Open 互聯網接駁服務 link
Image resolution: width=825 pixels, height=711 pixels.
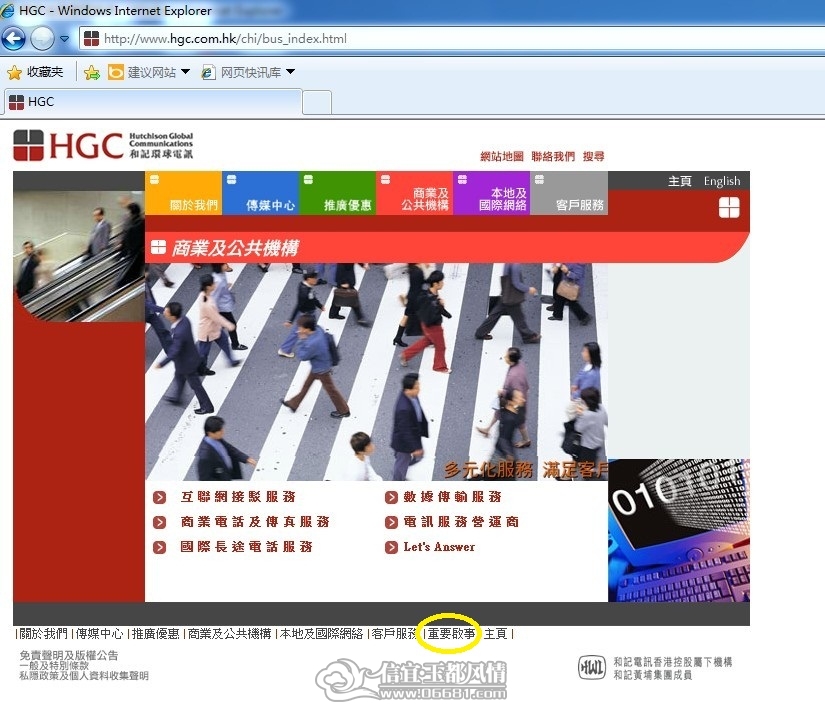[x=238, y=496]
